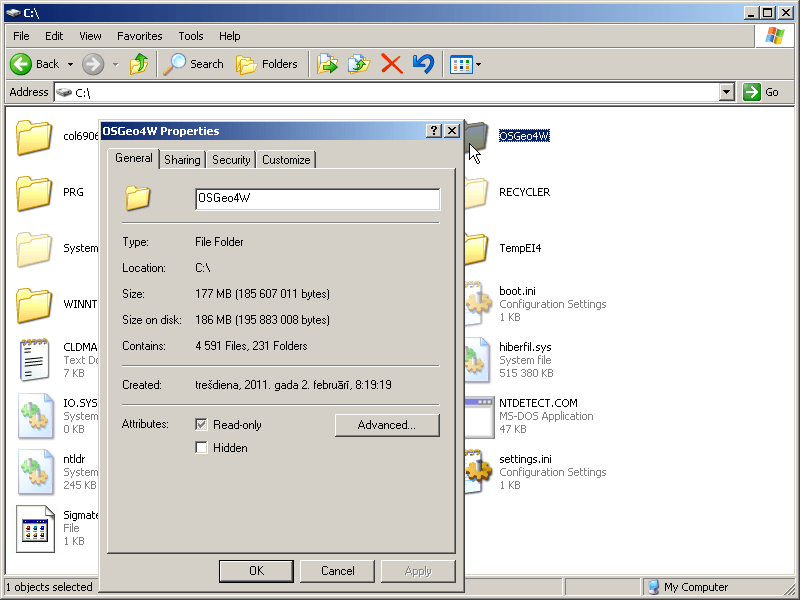This screenshot has height=600, width=800.
Task: Click the NTDETECT.COM file name
Action: pyautogui.click(x=538, y=403)
